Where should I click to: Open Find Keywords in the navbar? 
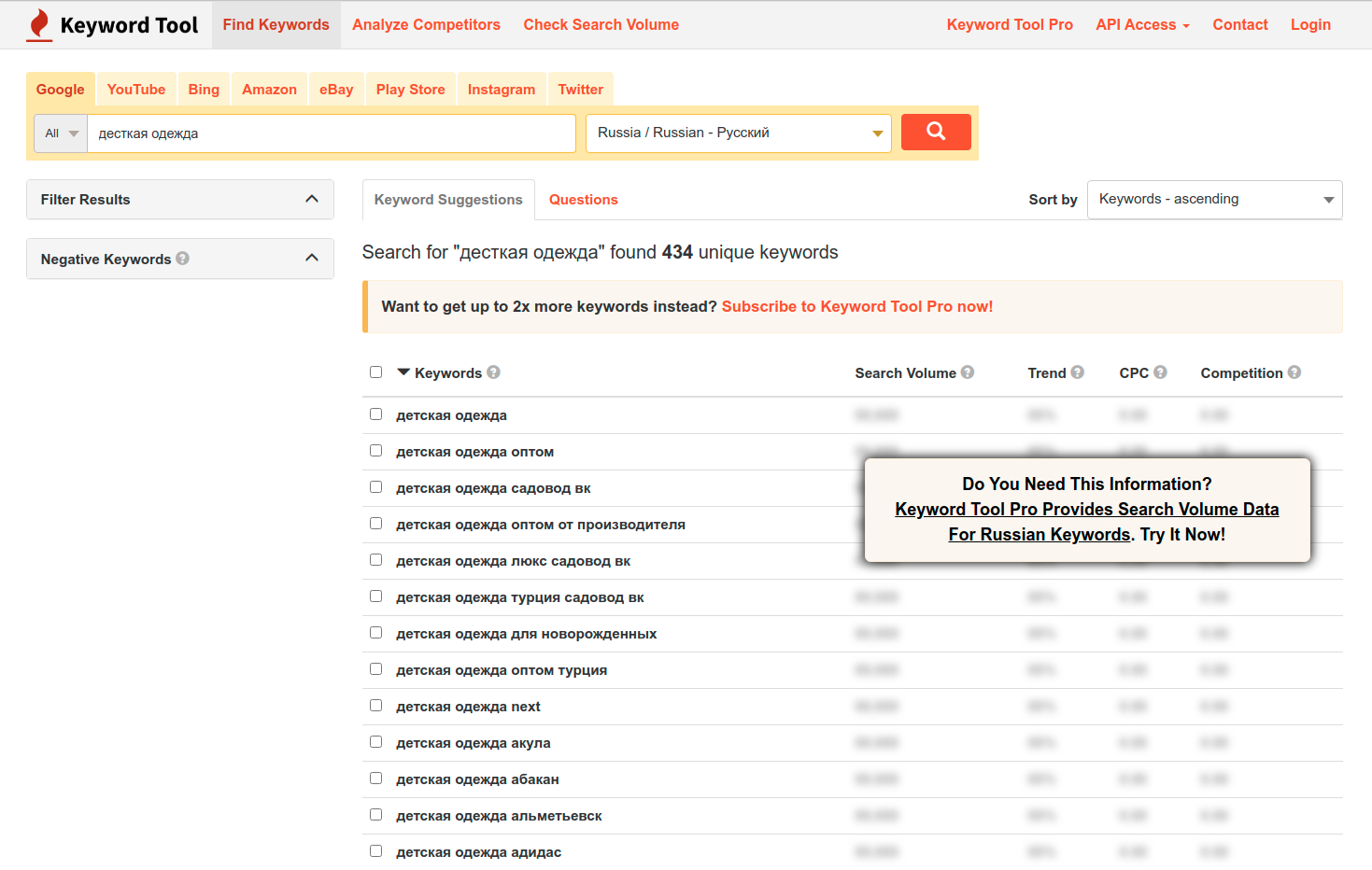point(276,25)
